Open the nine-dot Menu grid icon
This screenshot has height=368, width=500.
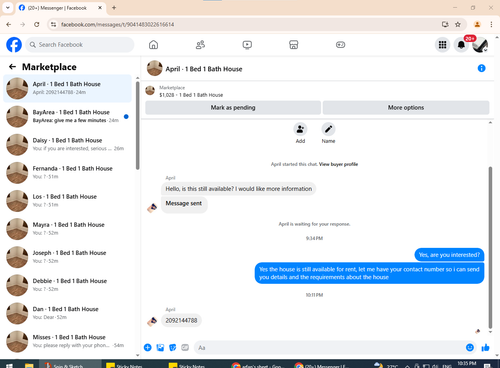(x=442, y=45)
